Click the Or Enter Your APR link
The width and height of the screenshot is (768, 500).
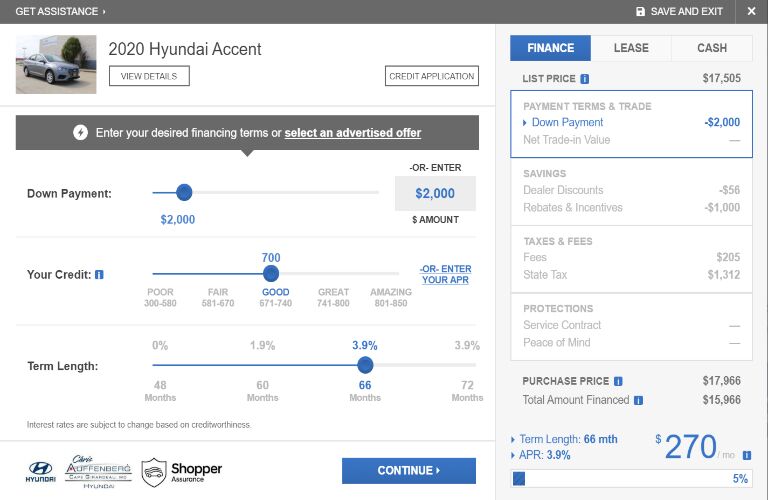(445, 274)
